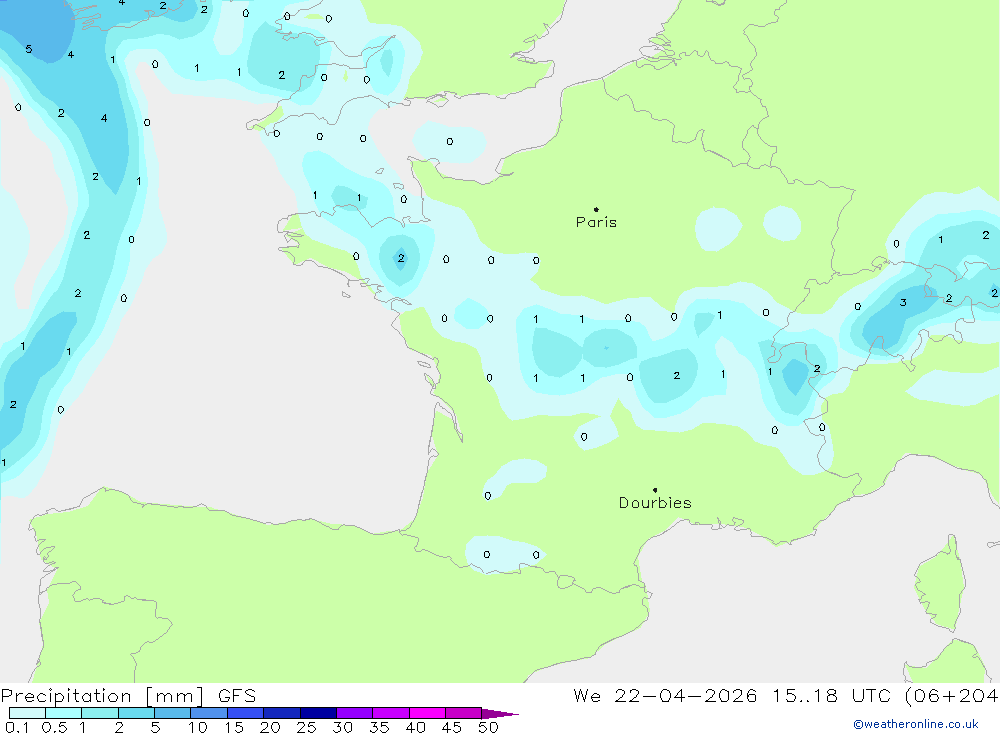Screen dimensions: 1000x733
Task: Pick the 30–35 mm violet legend swatch
Action: 355,713
